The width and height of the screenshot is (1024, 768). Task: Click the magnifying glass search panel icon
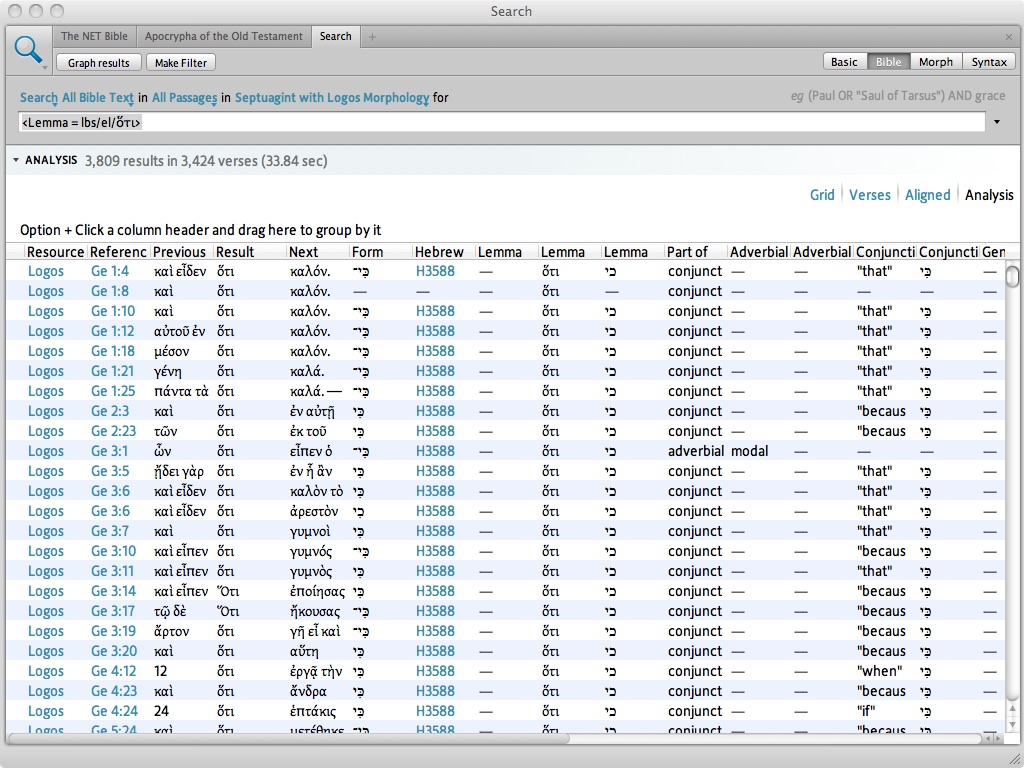pos(27,48)
